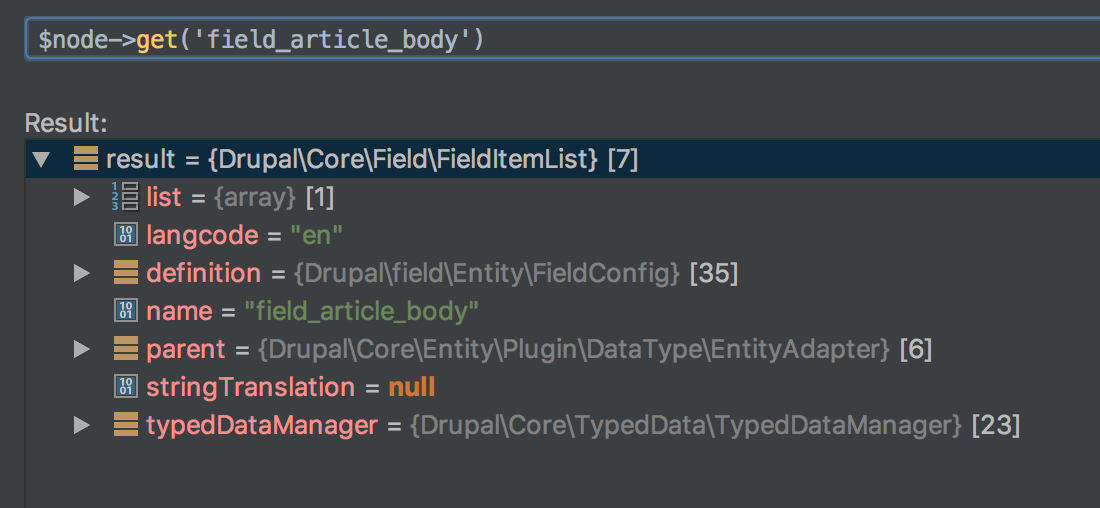The width and height of the screenshot is (1100, 508).
Task: Expand the typedDataManager node
Action: pyautogui.click(x=82, y=425)
